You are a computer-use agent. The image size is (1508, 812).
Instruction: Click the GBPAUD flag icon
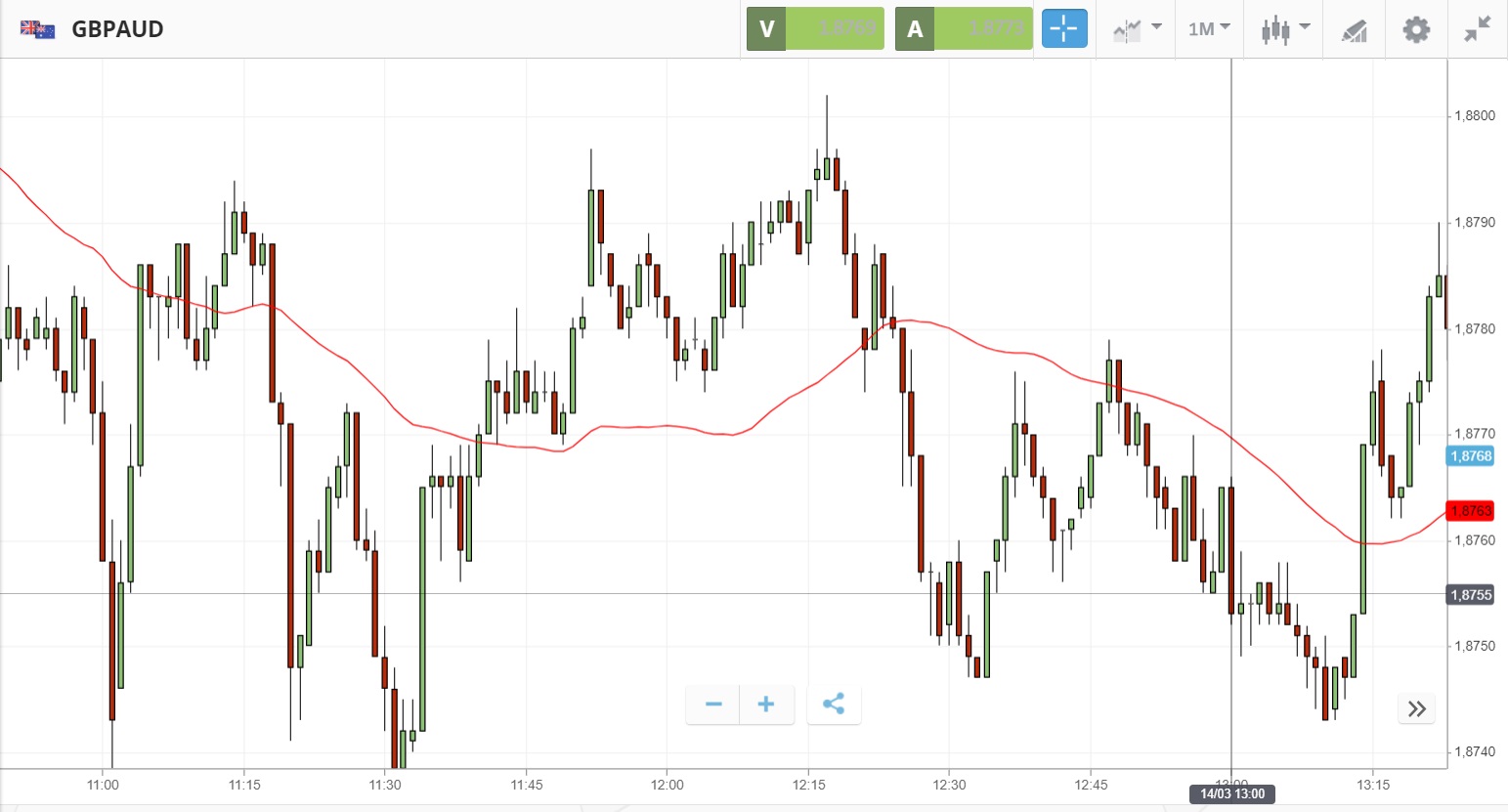pos(38,29)
